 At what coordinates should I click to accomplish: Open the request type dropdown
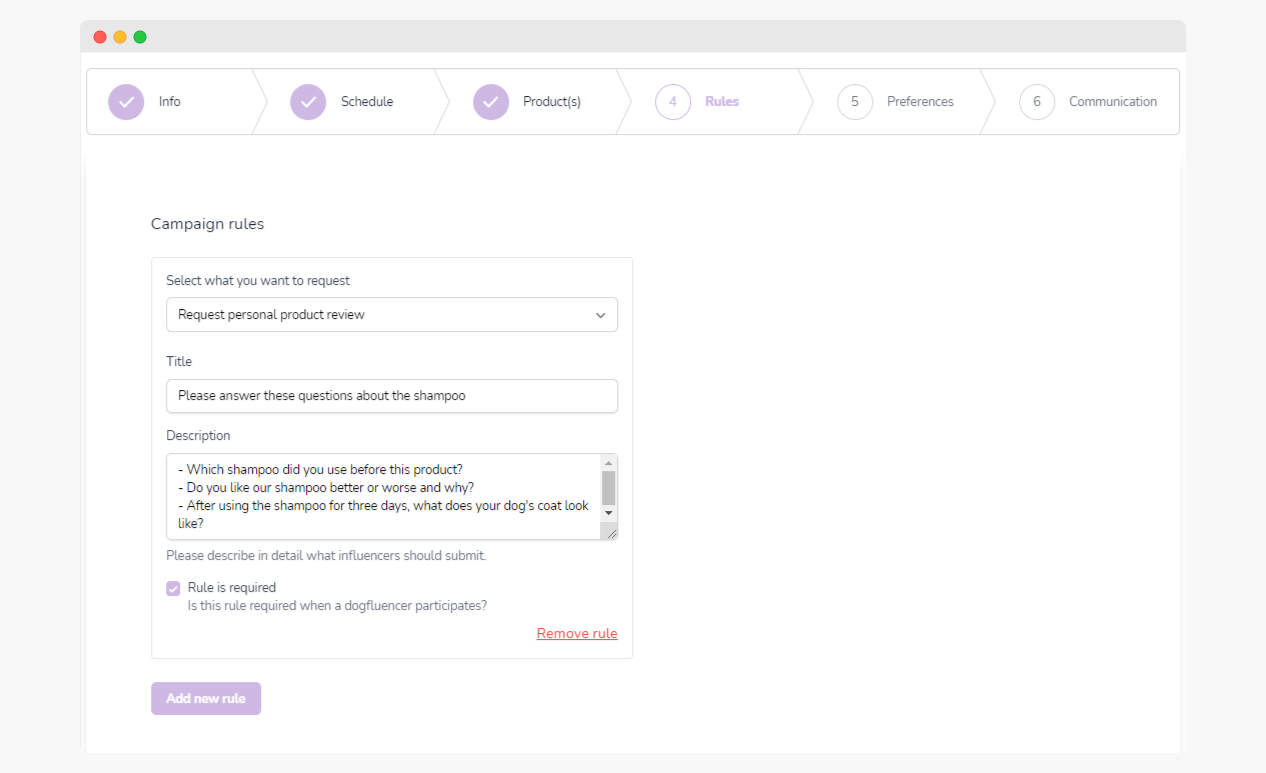pyautogui.click(x=391, y=315)
